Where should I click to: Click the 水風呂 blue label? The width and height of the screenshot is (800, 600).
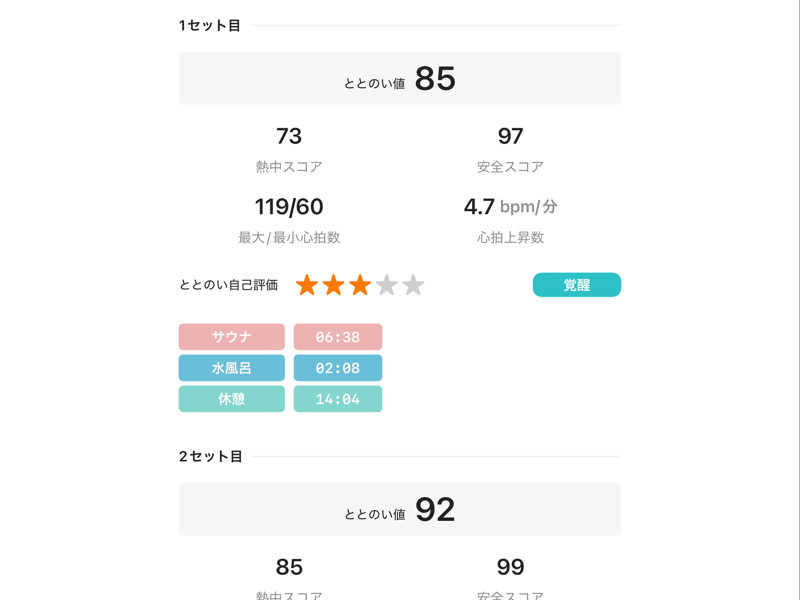click(231, 368)
